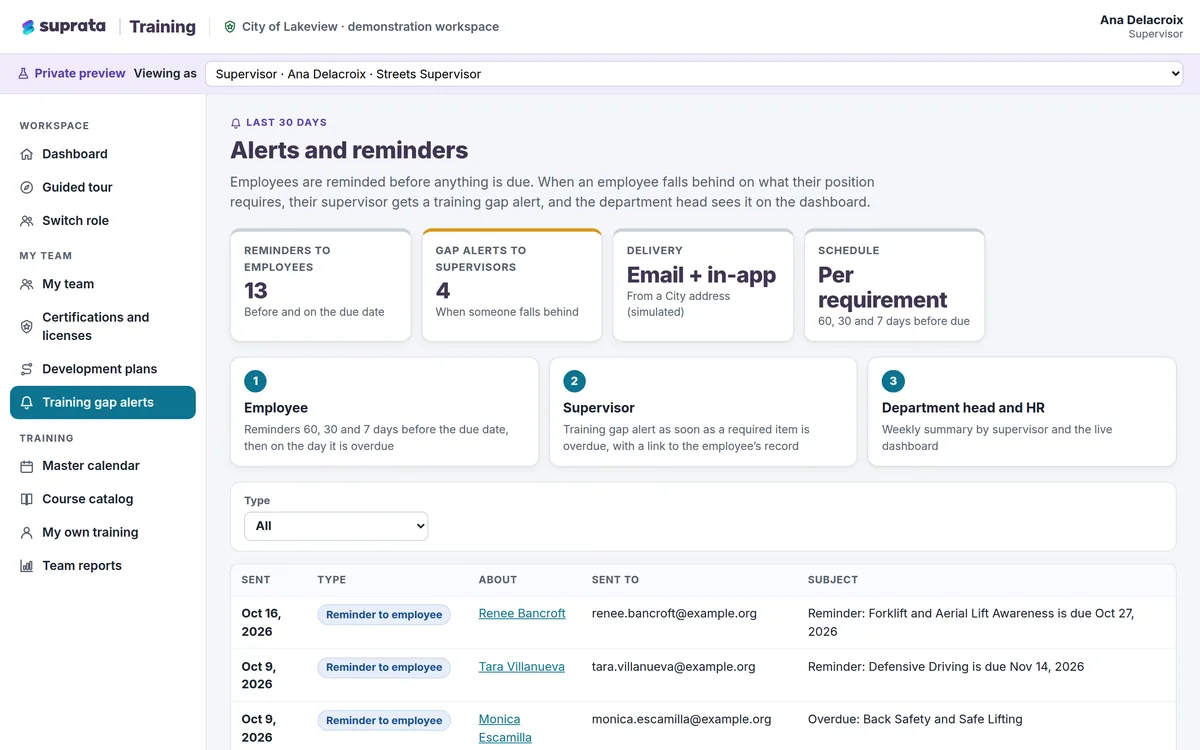The height and width of the screenshot is (750, 1200).
Task: Open Tara Villanueva's employee record link
Action: coord(521,666)
